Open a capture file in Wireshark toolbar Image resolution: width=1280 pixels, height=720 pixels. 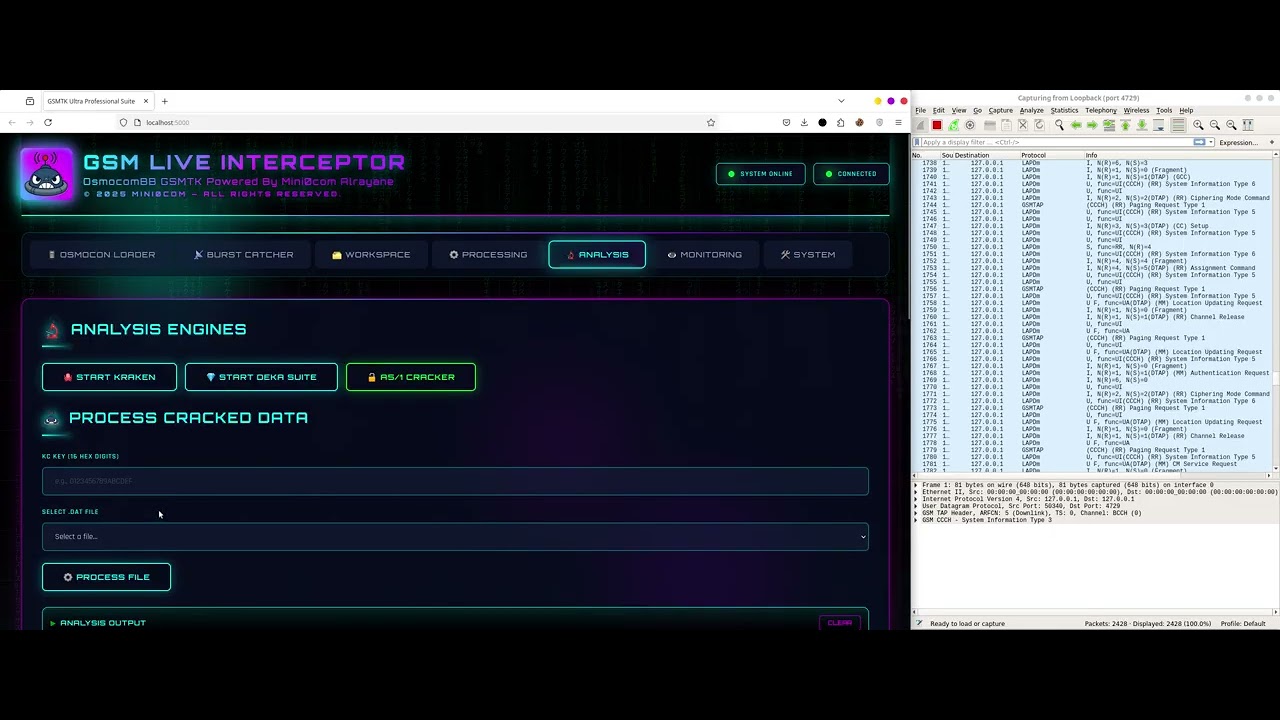tap(990, 125)
